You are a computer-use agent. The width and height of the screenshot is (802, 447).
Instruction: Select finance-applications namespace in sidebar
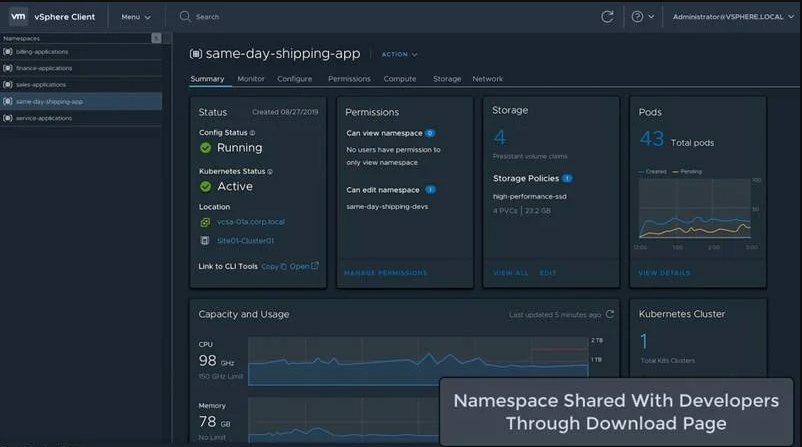tap(81, 68)
